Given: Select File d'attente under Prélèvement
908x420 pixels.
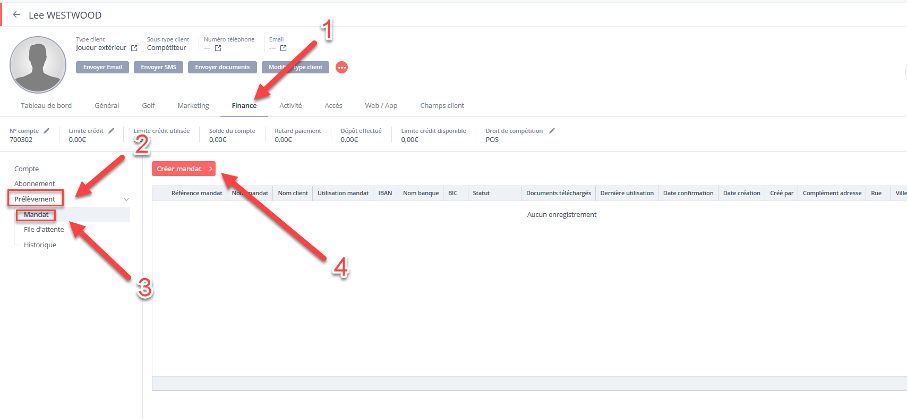Looking at the screenshot, I should click(44, 229).
